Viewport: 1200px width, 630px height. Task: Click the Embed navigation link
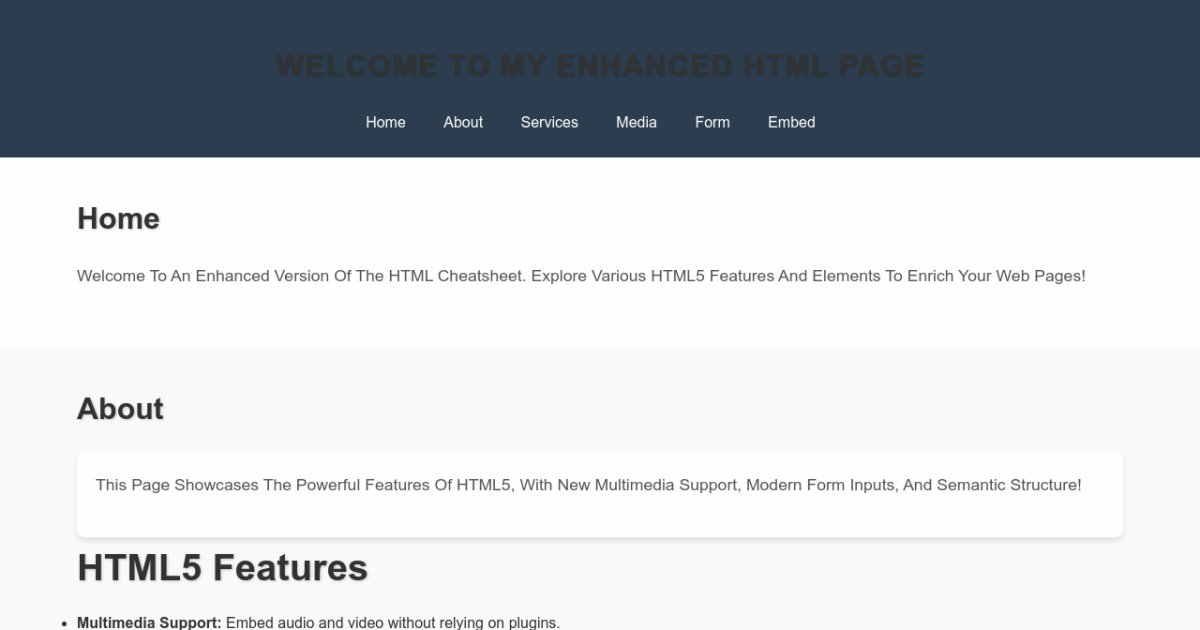pos(791,122)
